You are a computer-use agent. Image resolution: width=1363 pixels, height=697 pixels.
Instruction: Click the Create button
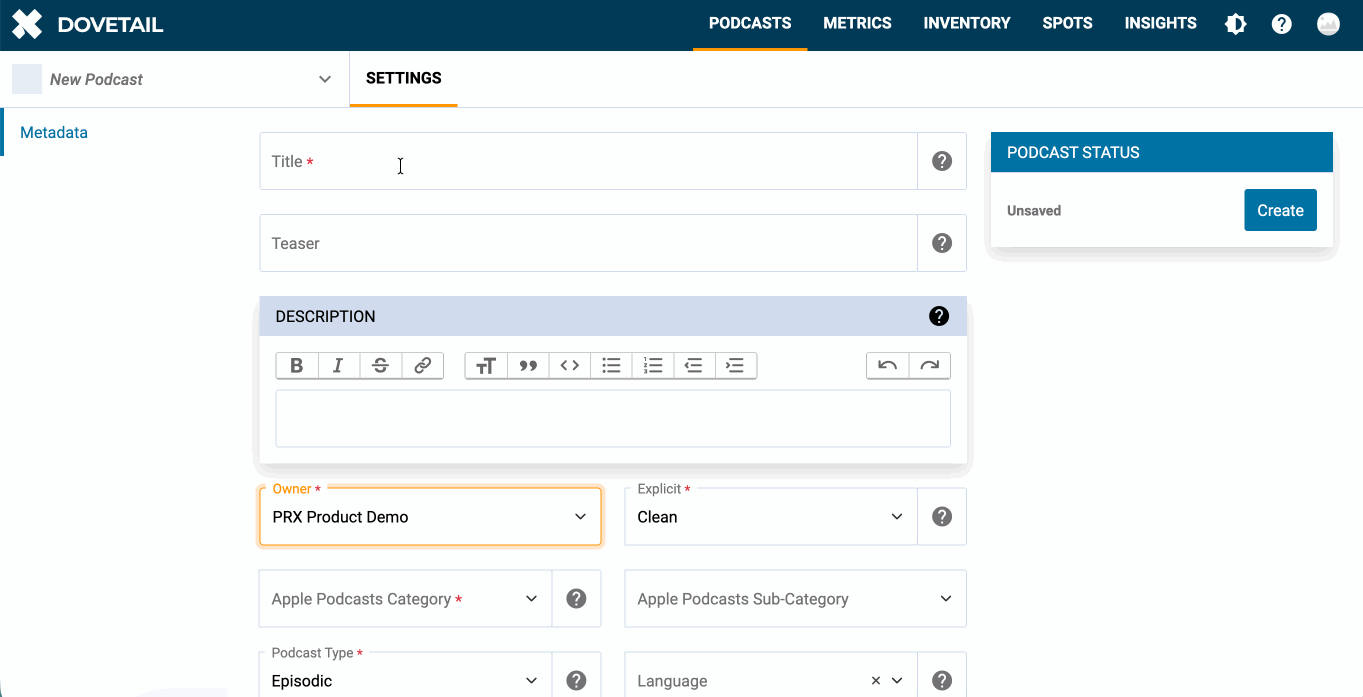pos(1280,211)
